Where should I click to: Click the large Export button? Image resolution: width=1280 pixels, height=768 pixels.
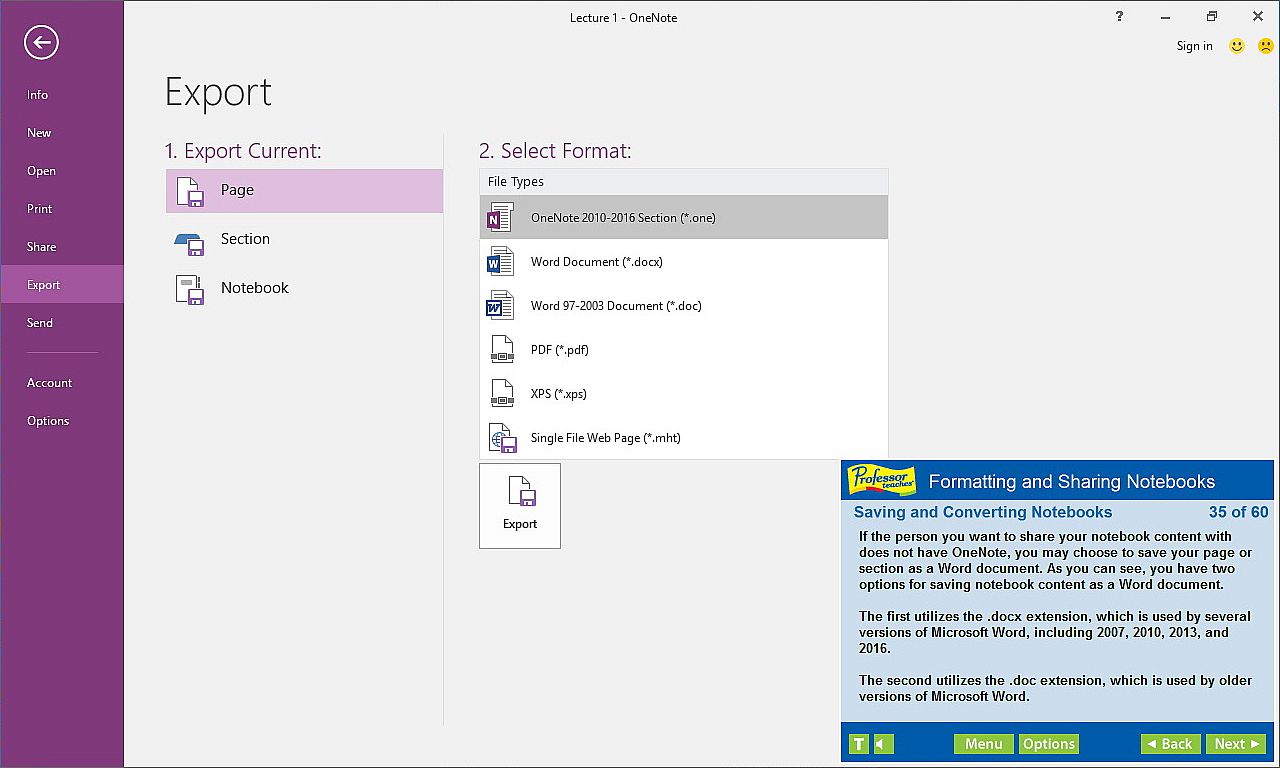pyautogui.click(x=520, y=506)
